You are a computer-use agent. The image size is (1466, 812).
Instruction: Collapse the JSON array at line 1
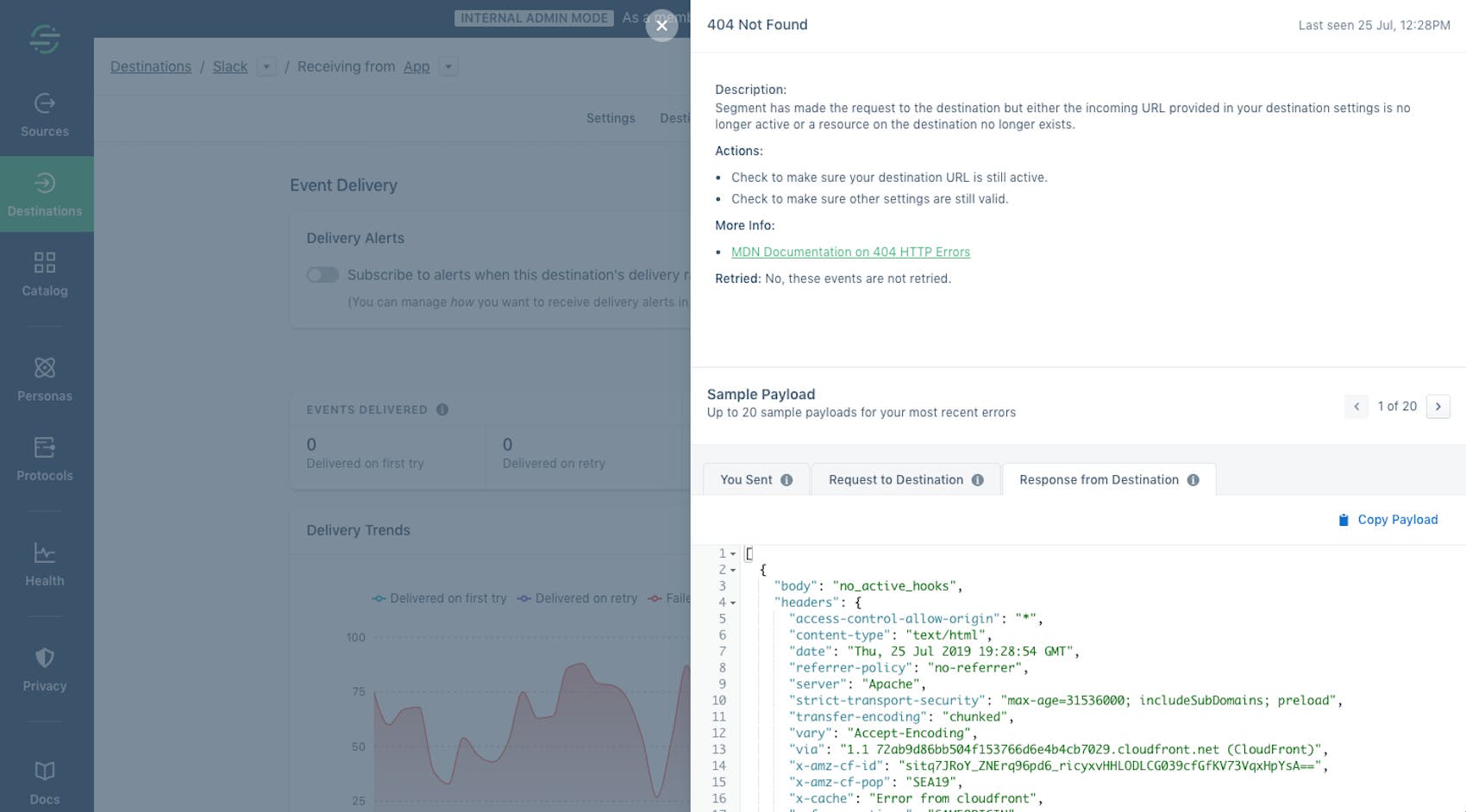click(732, 553)
